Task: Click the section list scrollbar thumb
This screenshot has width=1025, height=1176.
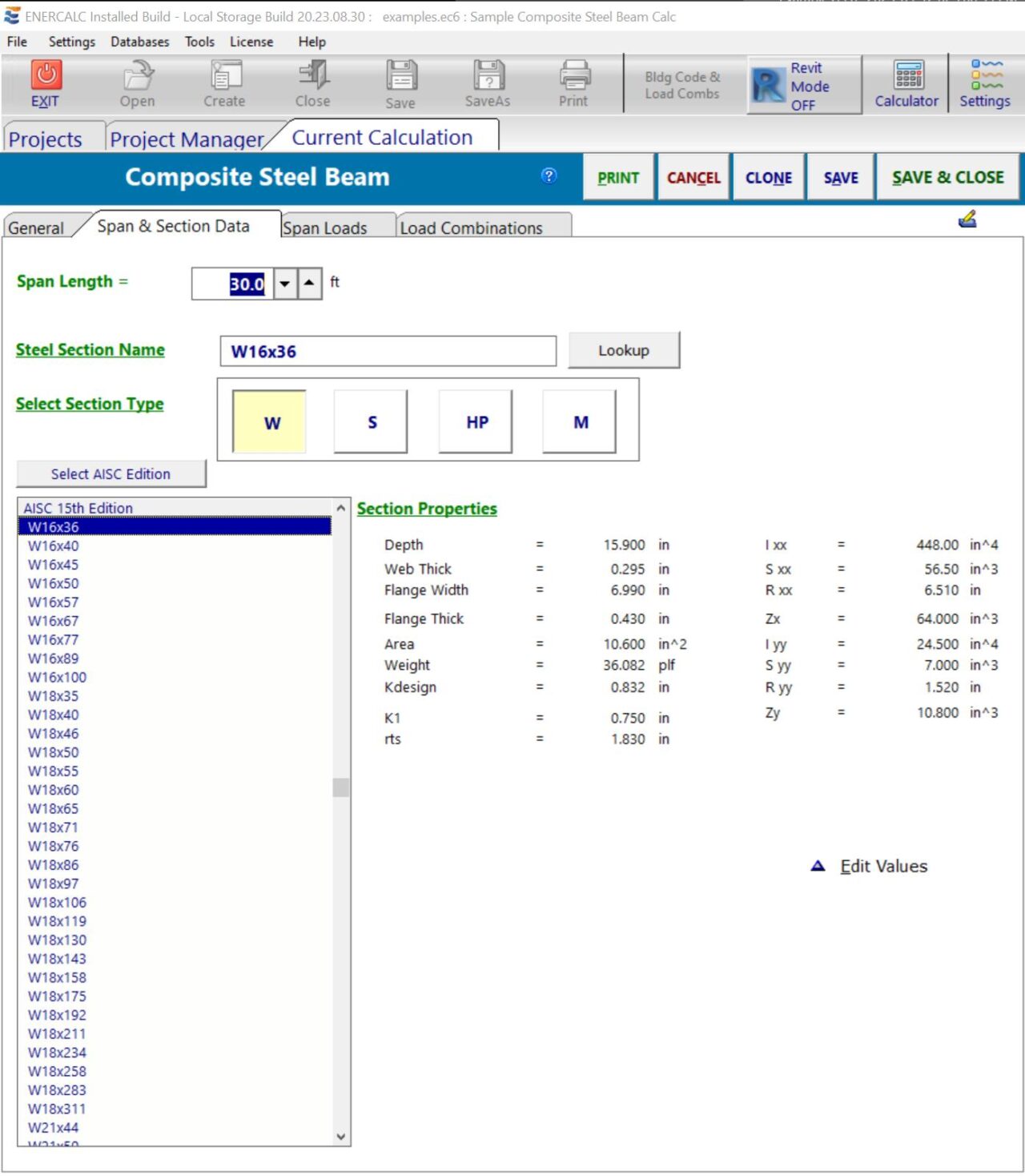Action: tap(341, 787)
